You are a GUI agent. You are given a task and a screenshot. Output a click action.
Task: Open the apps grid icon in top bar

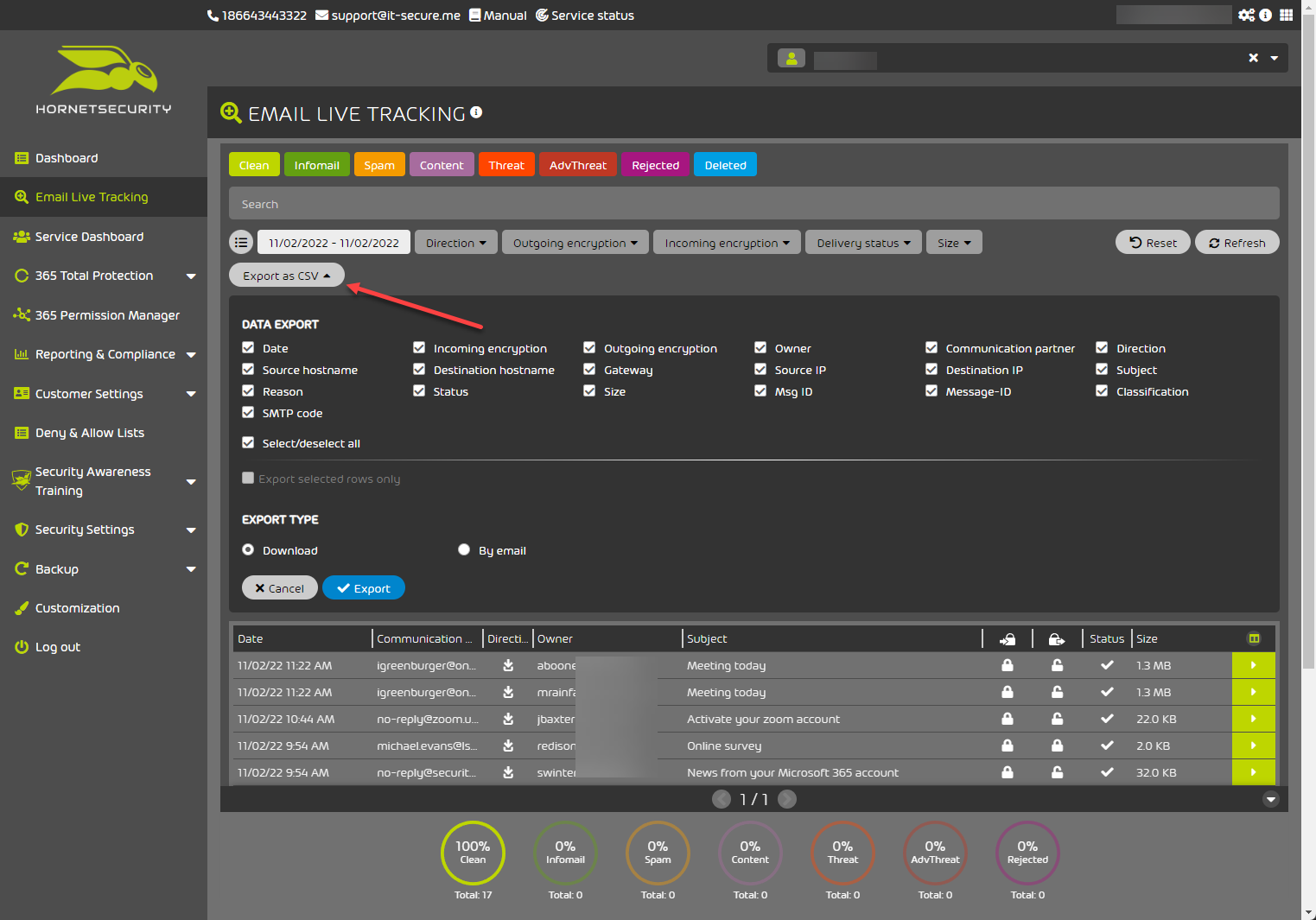click(x=1286, y=15)
